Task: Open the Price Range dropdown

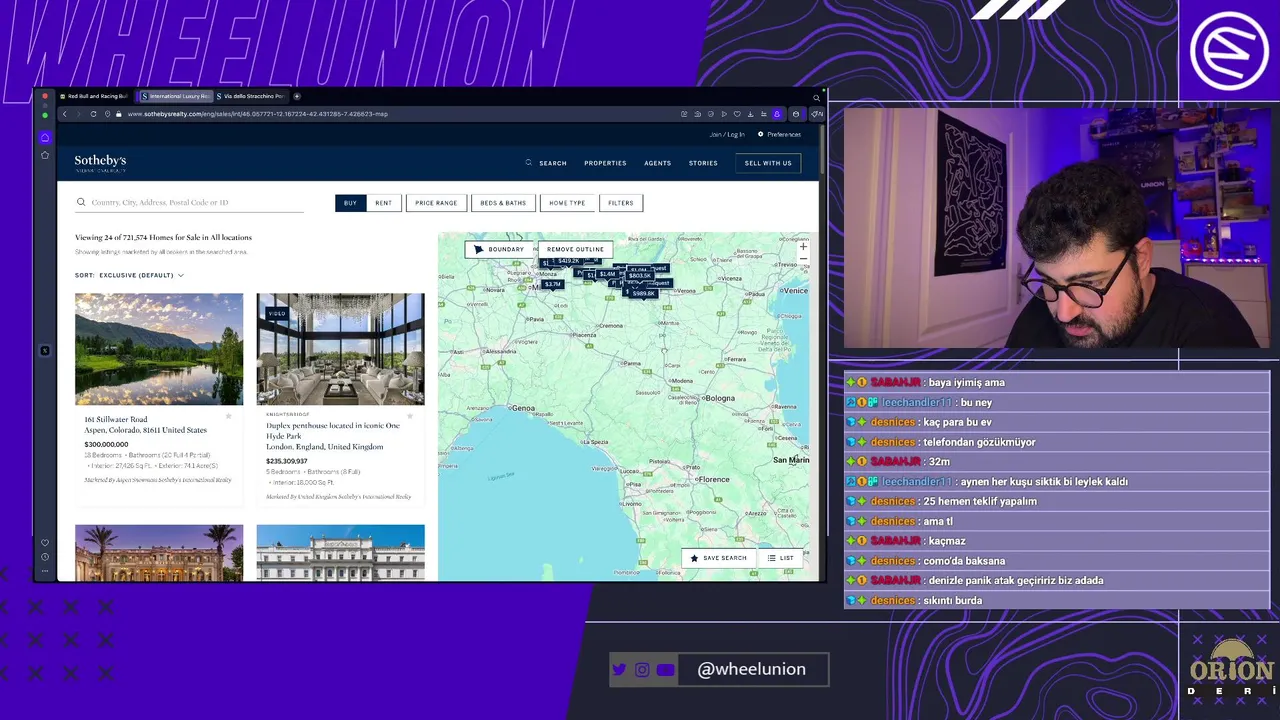Action: 436,203
